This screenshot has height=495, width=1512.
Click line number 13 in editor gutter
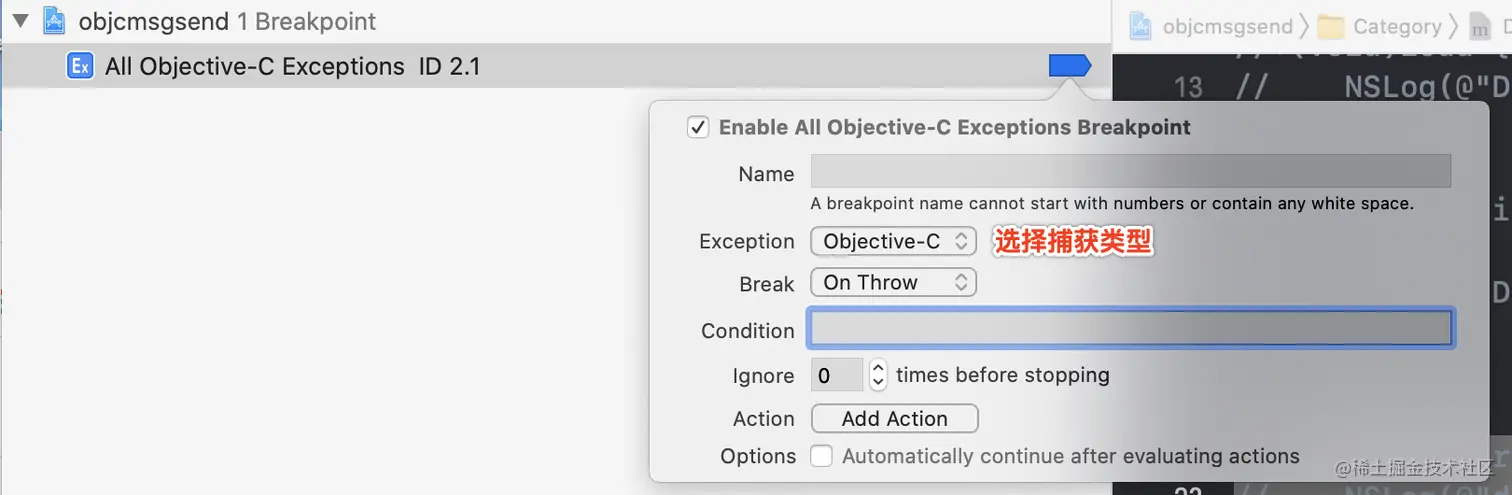pos(1188,87)
